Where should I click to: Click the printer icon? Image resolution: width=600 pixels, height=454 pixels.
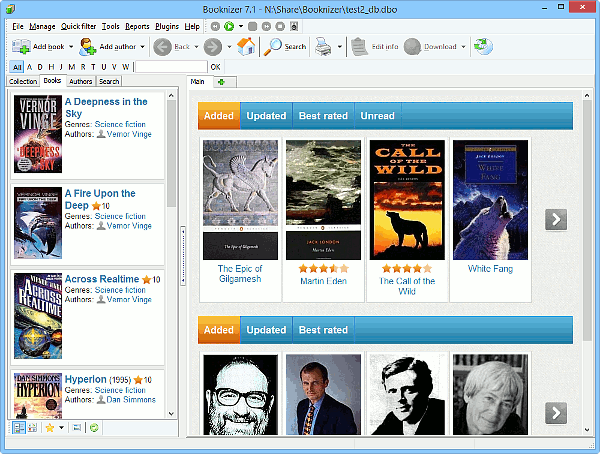pyautogui.click(x=323, y=47)
